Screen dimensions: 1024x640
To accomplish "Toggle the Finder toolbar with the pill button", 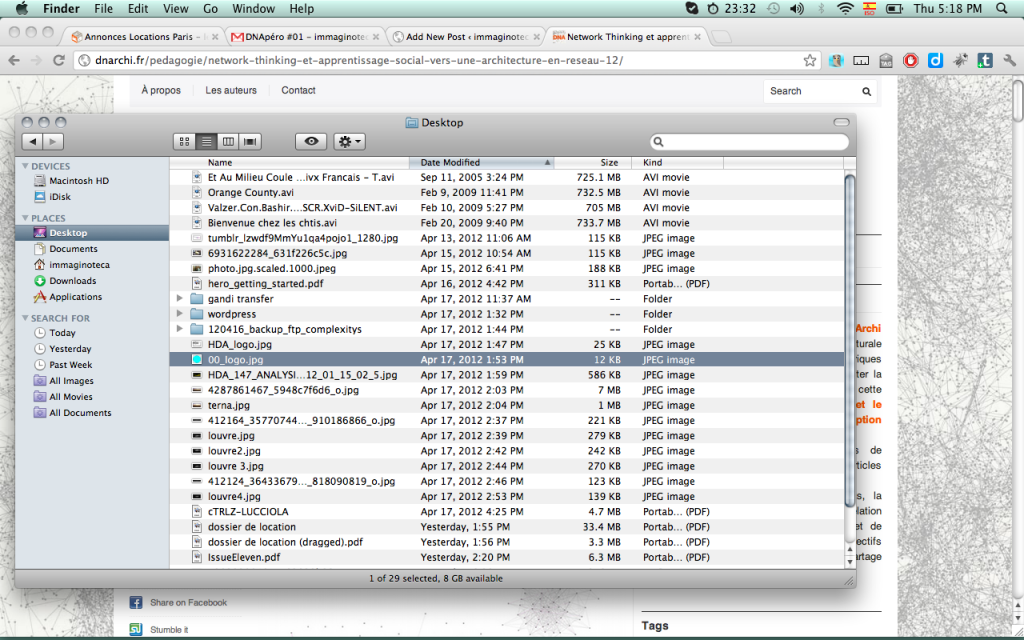I will [x=840, y=122].
